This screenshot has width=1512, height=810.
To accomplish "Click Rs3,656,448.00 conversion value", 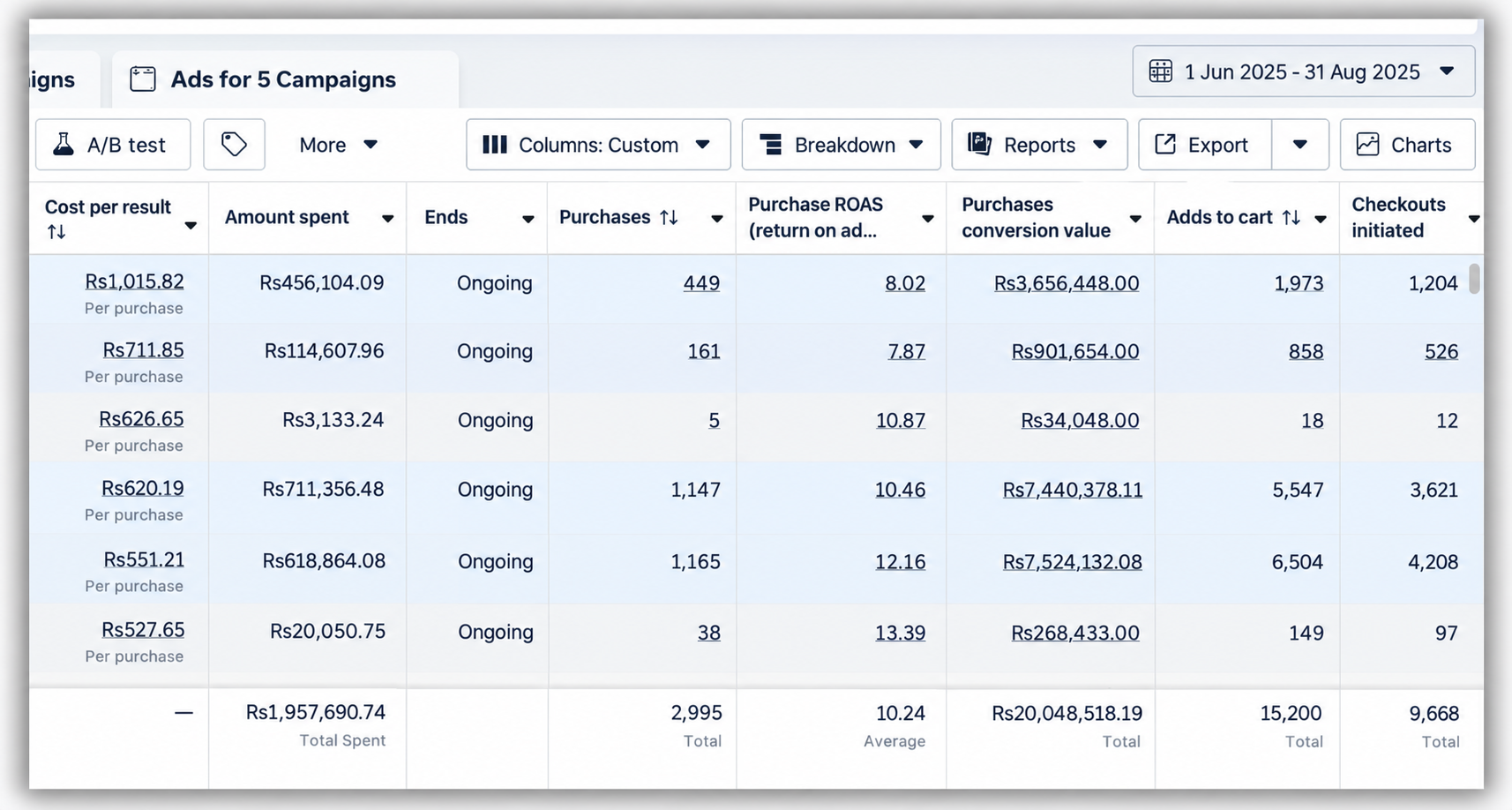I will (1067, 283).
